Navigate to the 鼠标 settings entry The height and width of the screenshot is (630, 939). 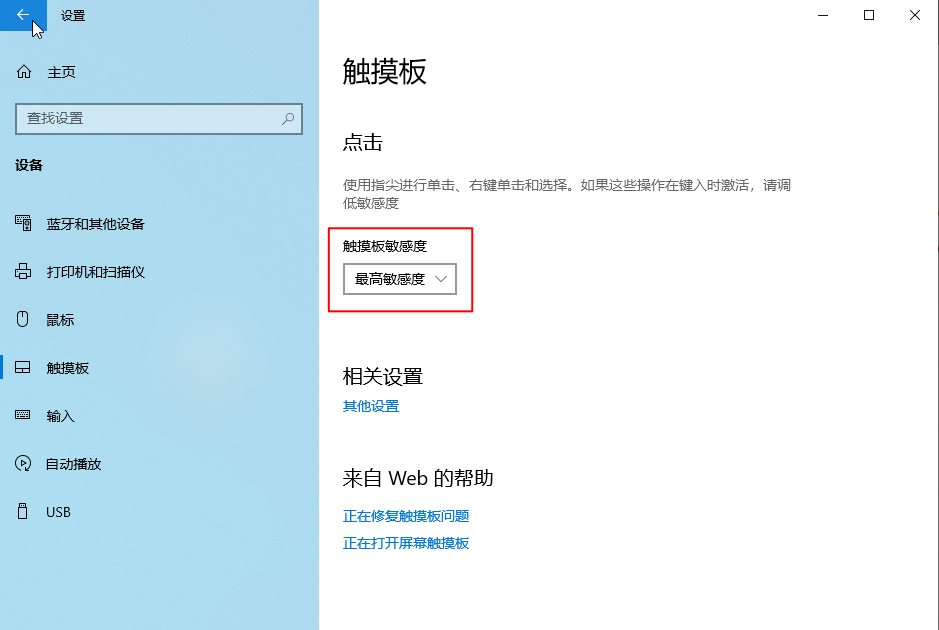60,320
